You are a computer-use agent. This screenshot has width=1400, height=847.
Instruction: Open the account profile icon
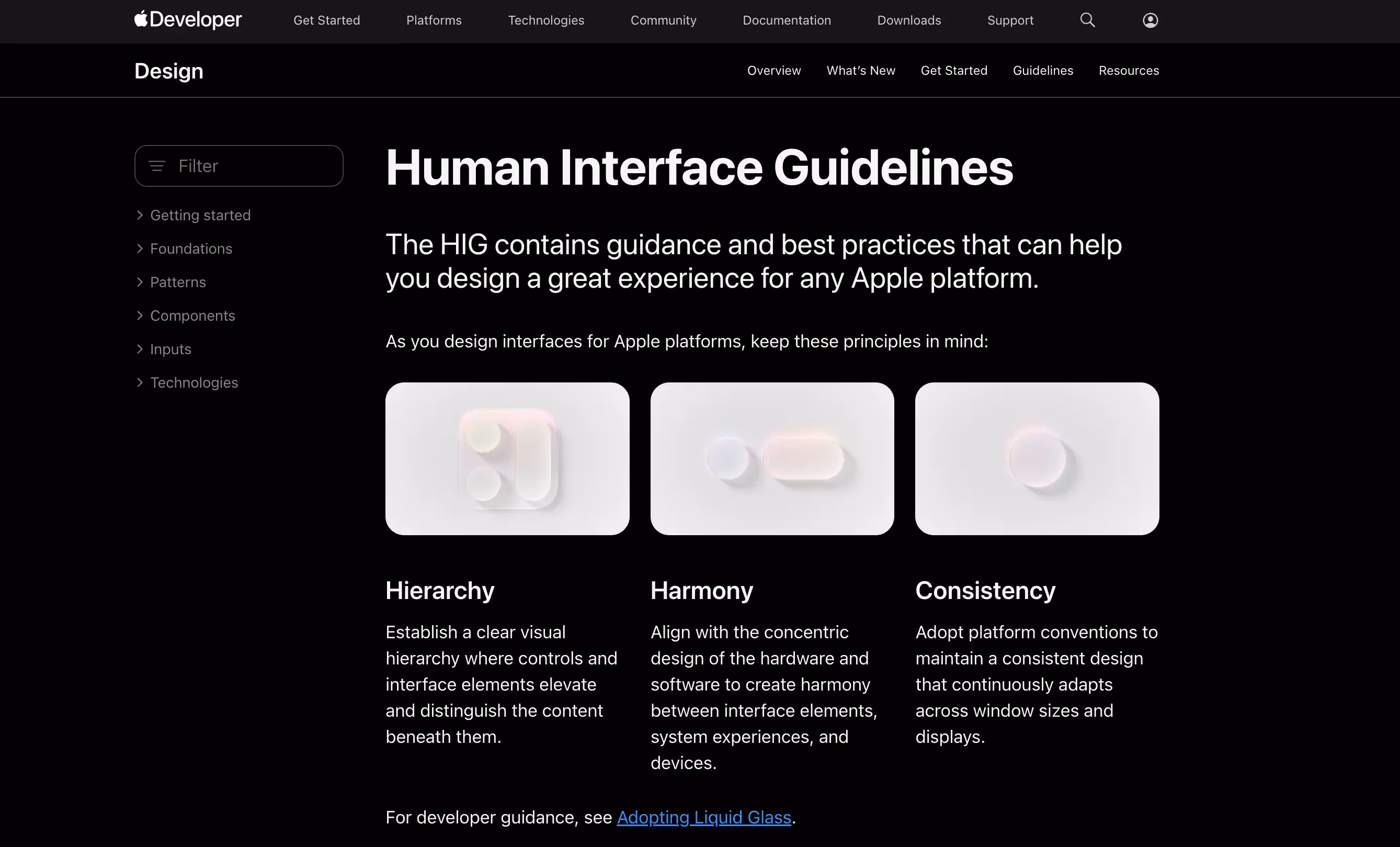[x=1150, y=20]
